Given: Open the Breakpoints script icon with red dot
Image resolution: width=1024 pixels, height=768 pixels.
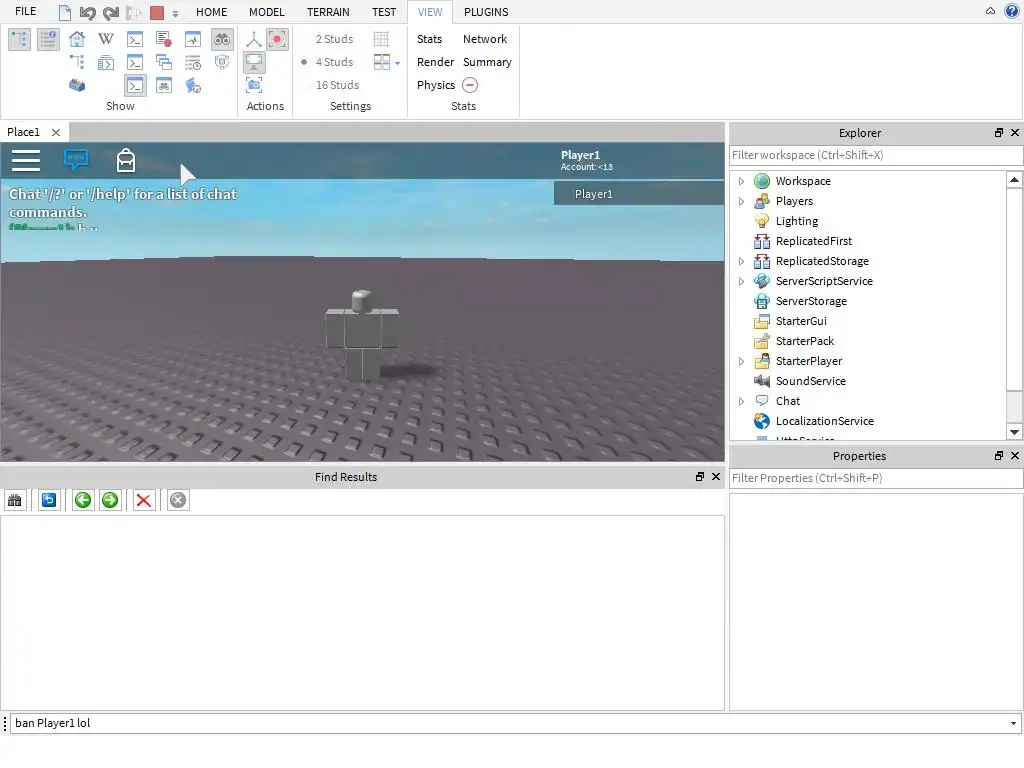Looking at the screenshot, I should (x=164, y=39).
